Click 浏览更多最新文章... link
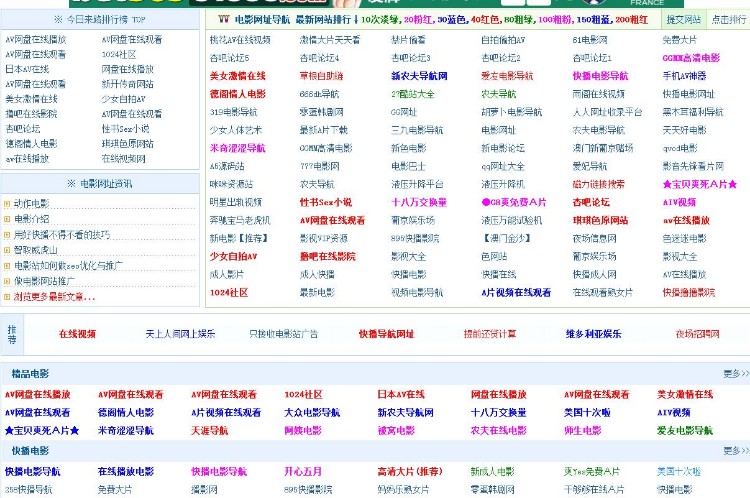This screenshot has height=498, width=750. tap(54, 297)
